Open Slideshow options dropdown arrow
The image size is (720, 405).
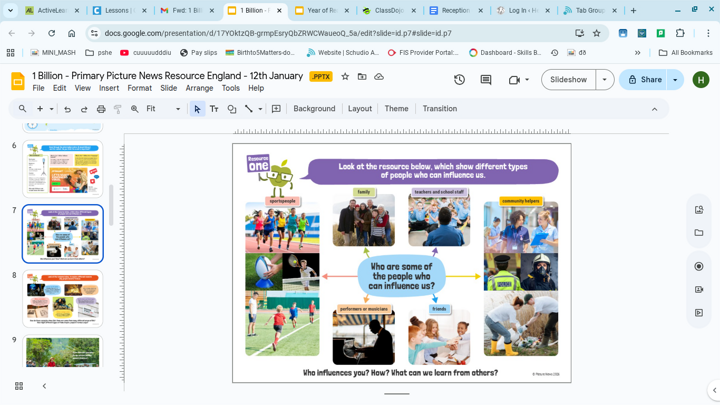pos(604,80)
